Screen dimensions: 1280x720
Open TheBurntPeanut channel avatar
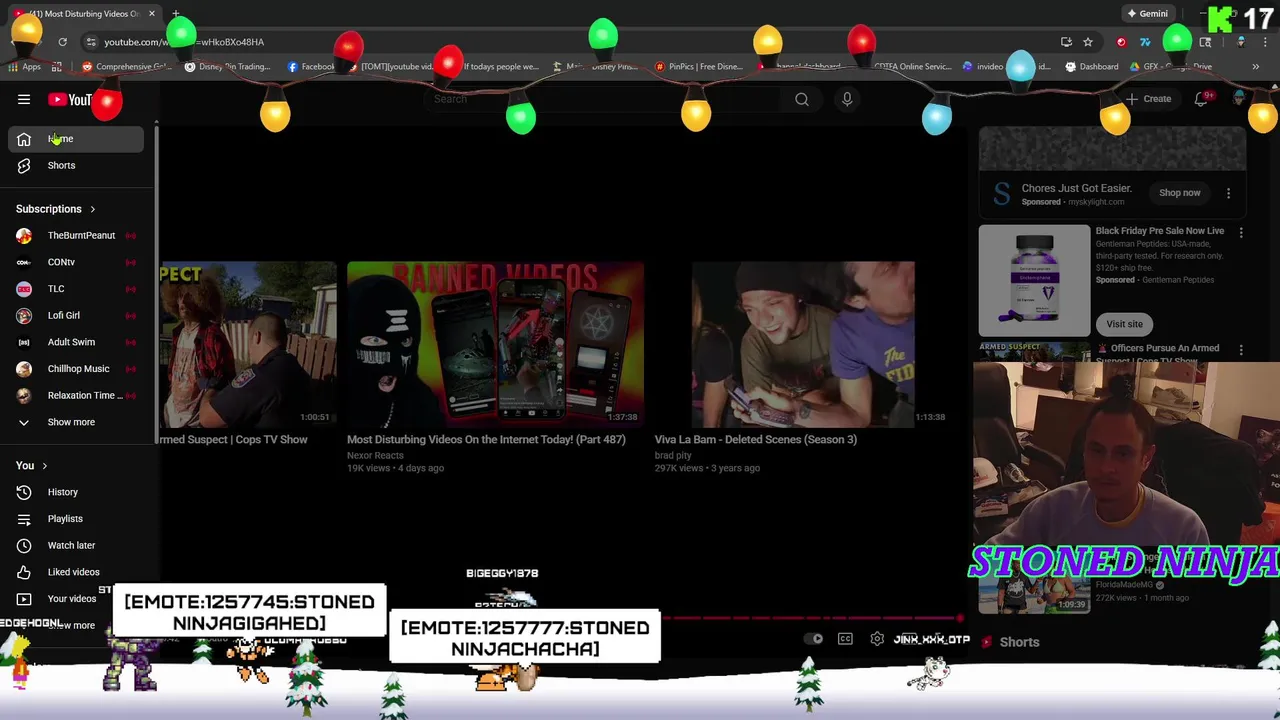coord(24,236)
